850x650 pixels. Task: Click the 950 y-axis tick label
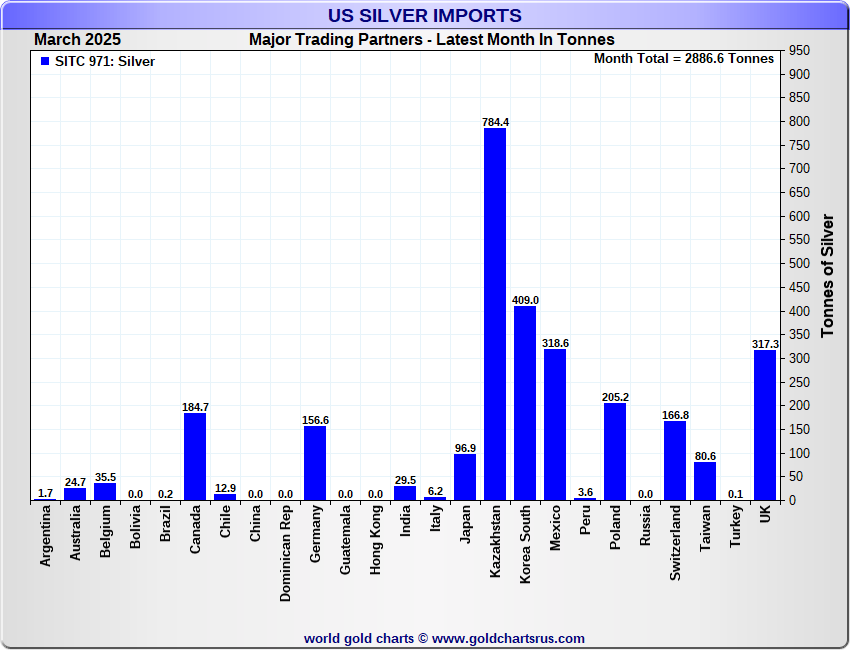tap(799, 50)
